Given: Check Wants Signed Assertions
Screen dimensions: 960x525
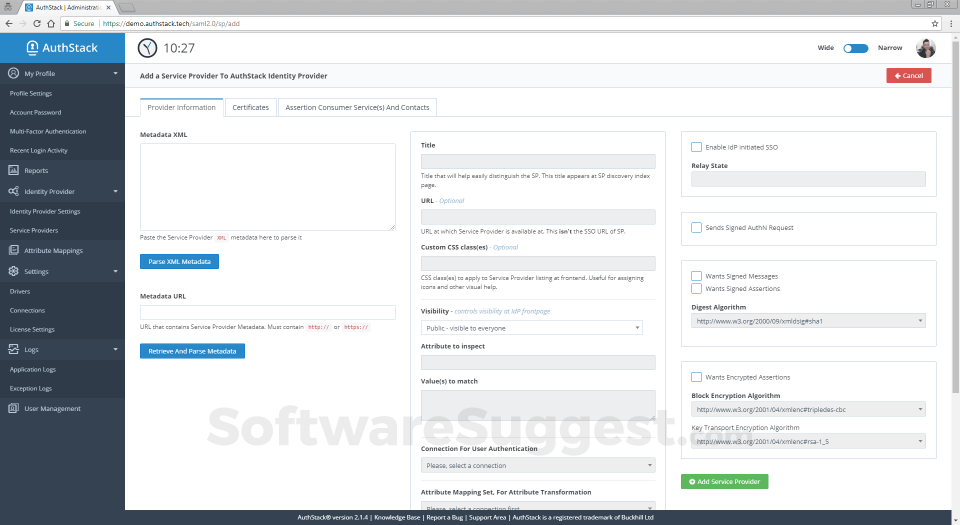Looking at the screenshot, I should pos(696,288).
